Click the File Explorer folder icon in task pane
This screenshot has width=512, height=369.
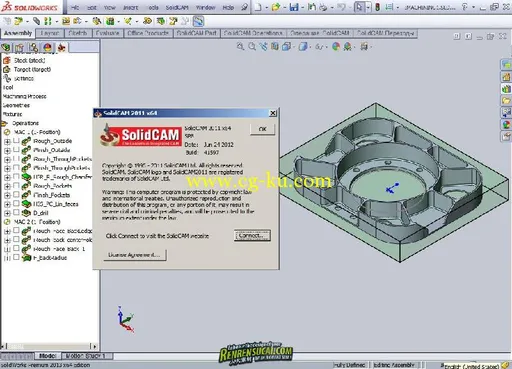click(506, 100)
